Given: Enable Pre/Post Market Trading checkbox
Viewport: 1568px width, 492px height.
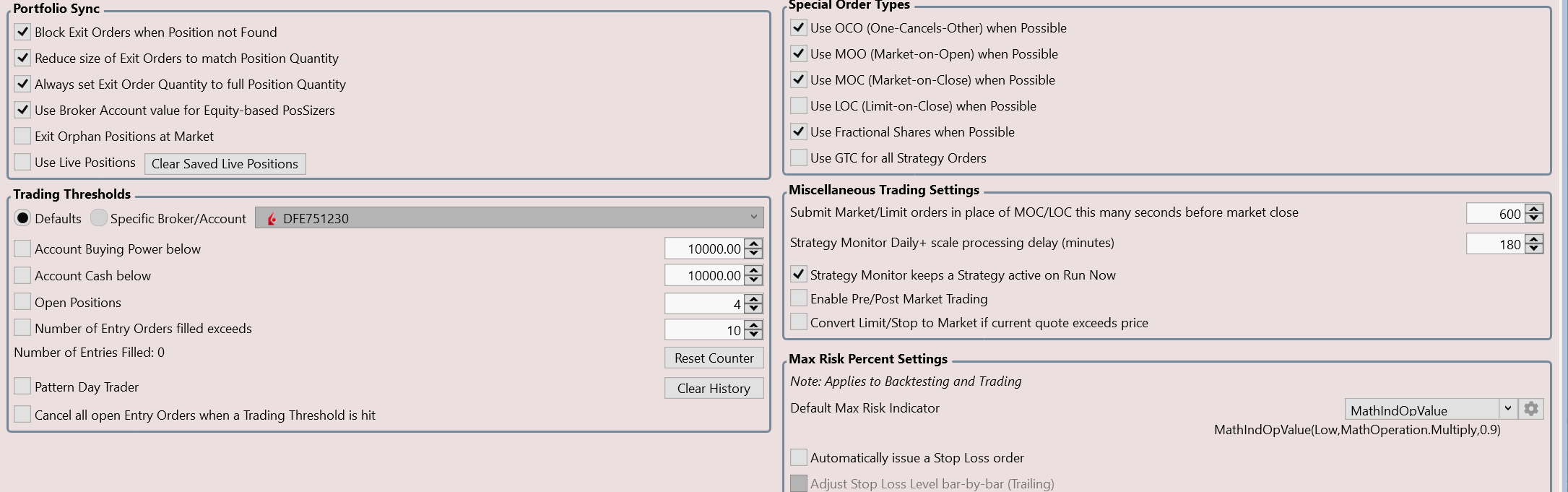Looking at the screenshot, I should tap(798, 298).
